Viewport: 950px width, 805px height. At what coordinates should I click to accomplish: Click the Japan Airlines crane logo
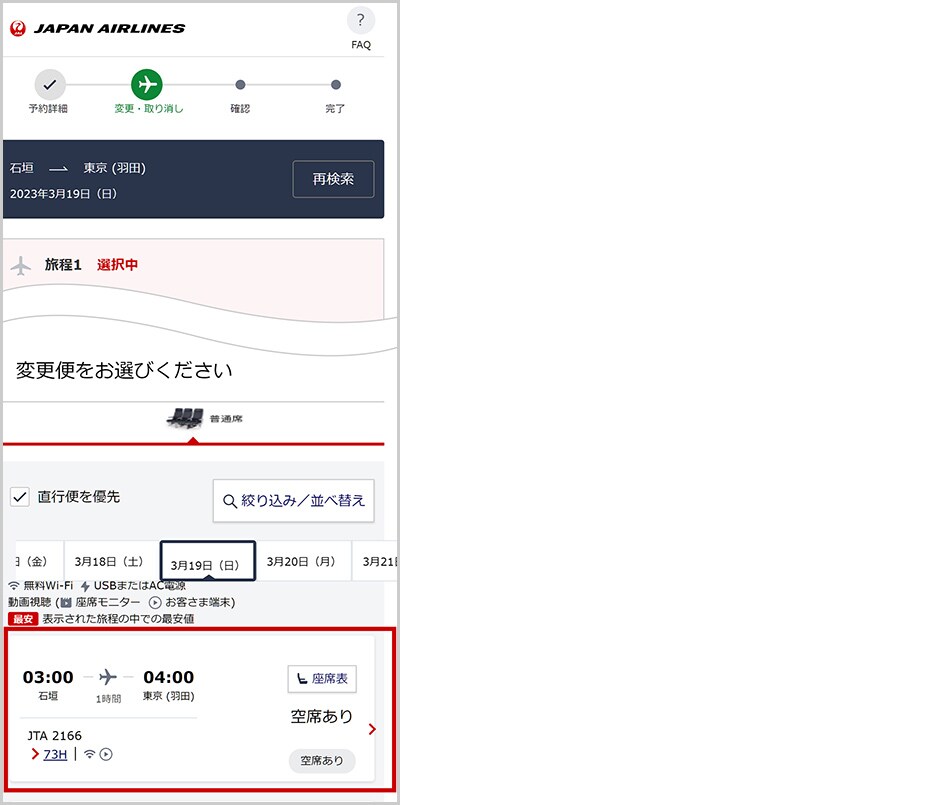[x=18, y=29]
